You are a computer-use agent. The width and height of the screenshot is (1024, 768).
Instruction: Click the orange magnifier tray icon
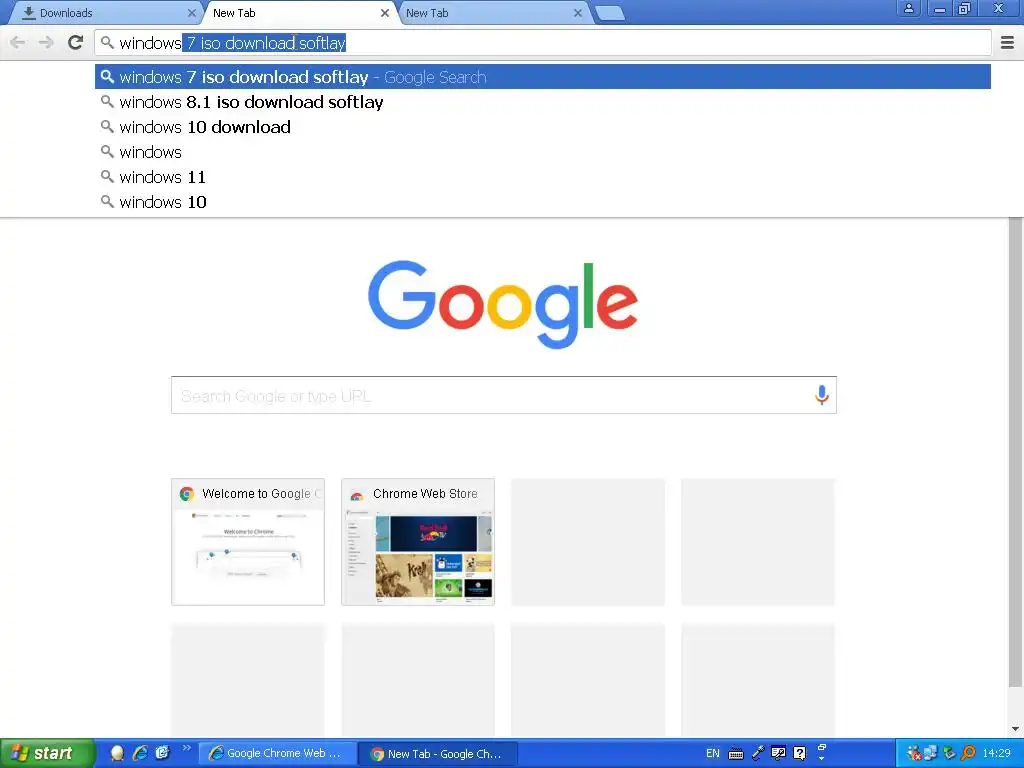coord(968,754)
